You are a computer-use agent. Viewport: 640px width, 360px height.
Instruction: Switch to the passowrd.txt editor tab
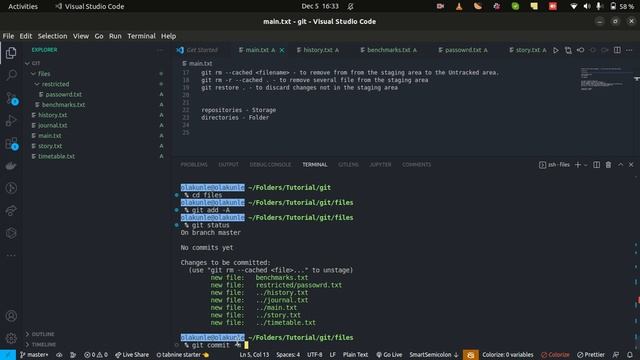464,50
